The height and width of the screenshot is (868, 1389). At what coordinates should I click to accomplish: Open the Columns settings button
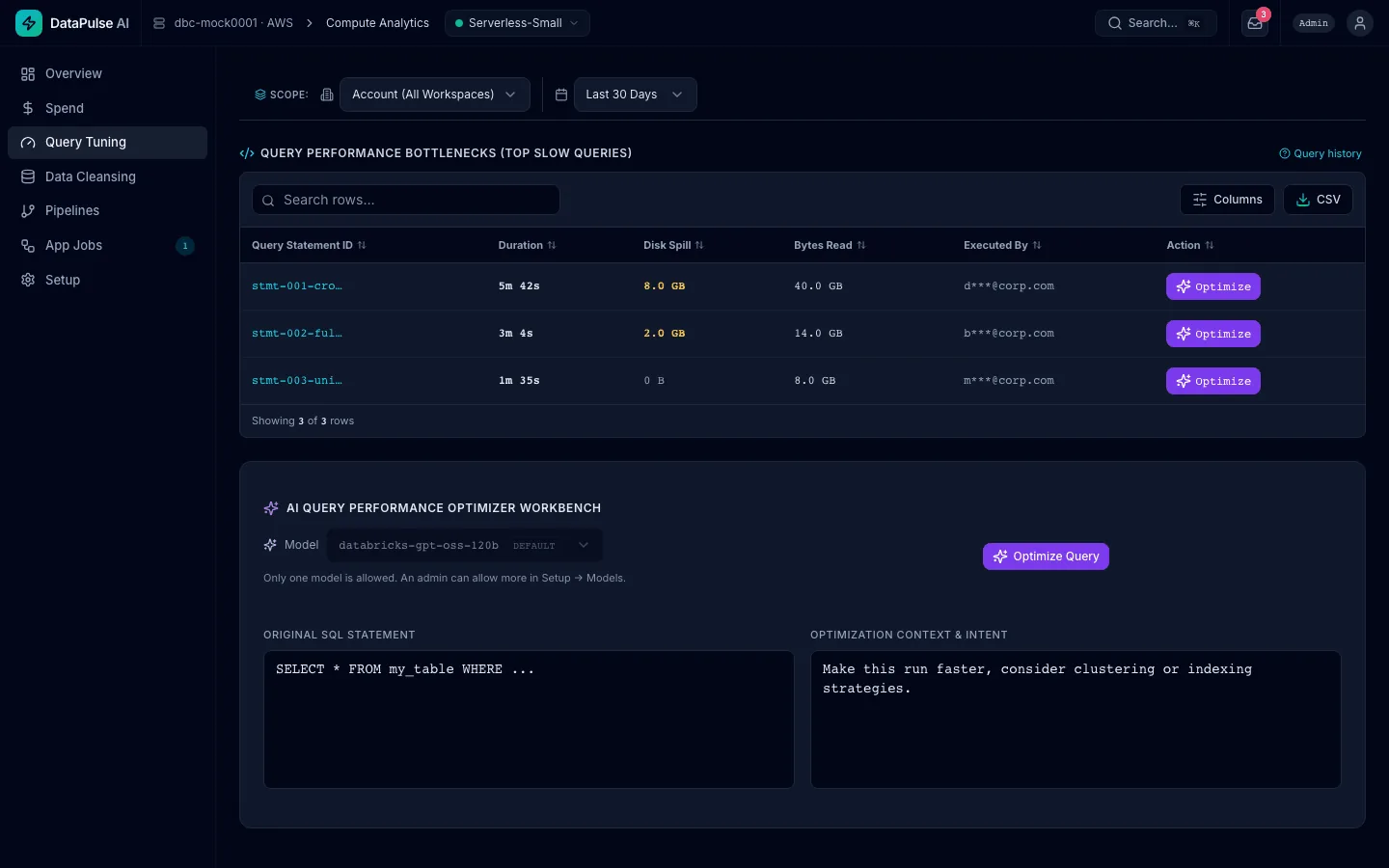pos(1227,200)
